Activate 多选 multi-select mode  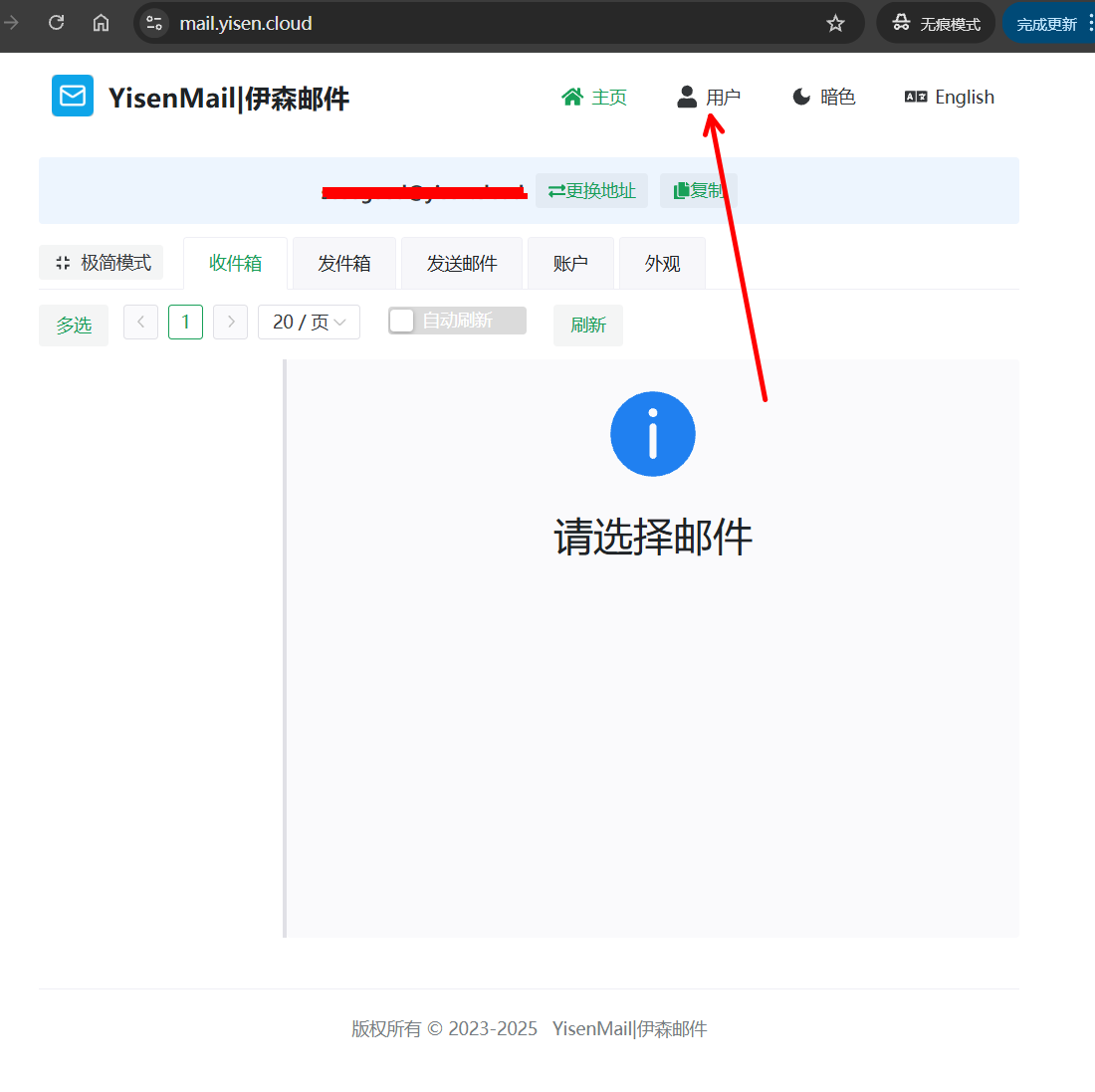tap(73, 325)
